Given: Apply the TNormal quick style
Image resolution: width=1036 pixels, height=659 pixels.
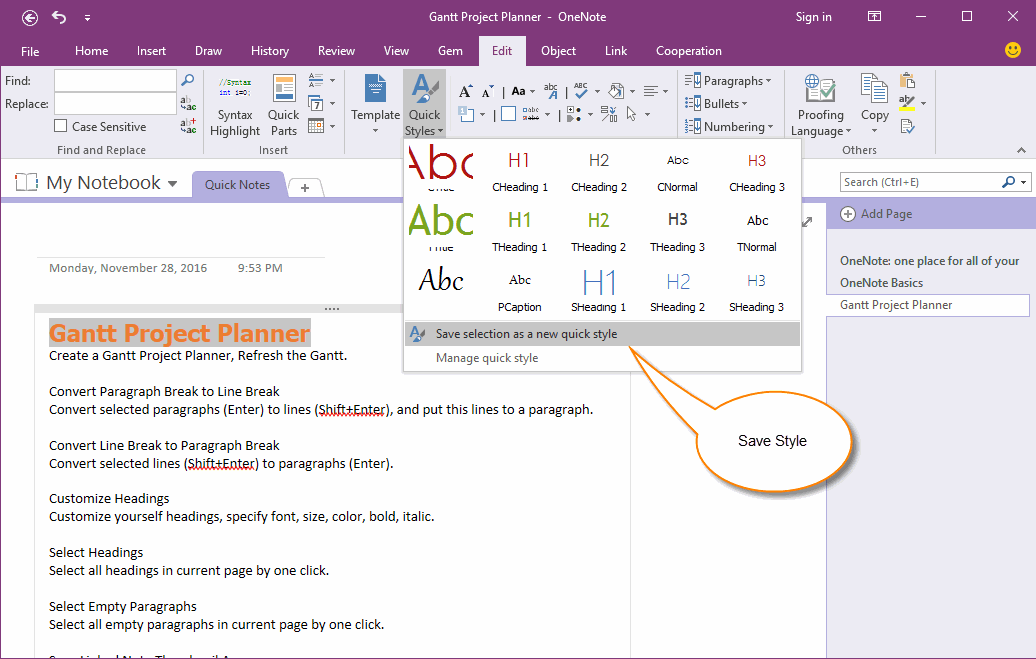Looking at the screenshot, I should point(757,231).
